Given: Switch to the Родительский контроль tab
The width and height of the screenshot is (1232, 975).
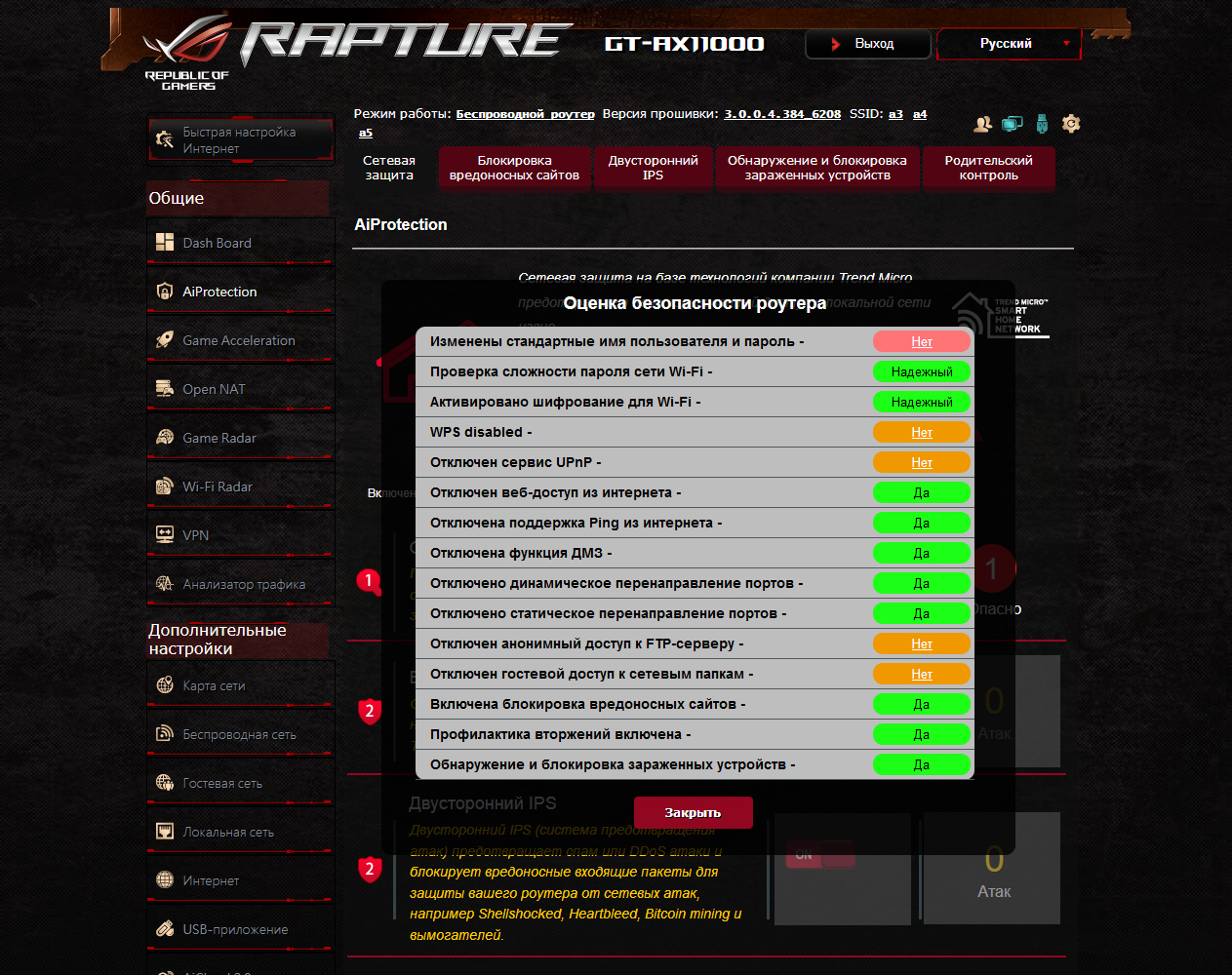Looking at the screenshot, I should pos(988,168).
